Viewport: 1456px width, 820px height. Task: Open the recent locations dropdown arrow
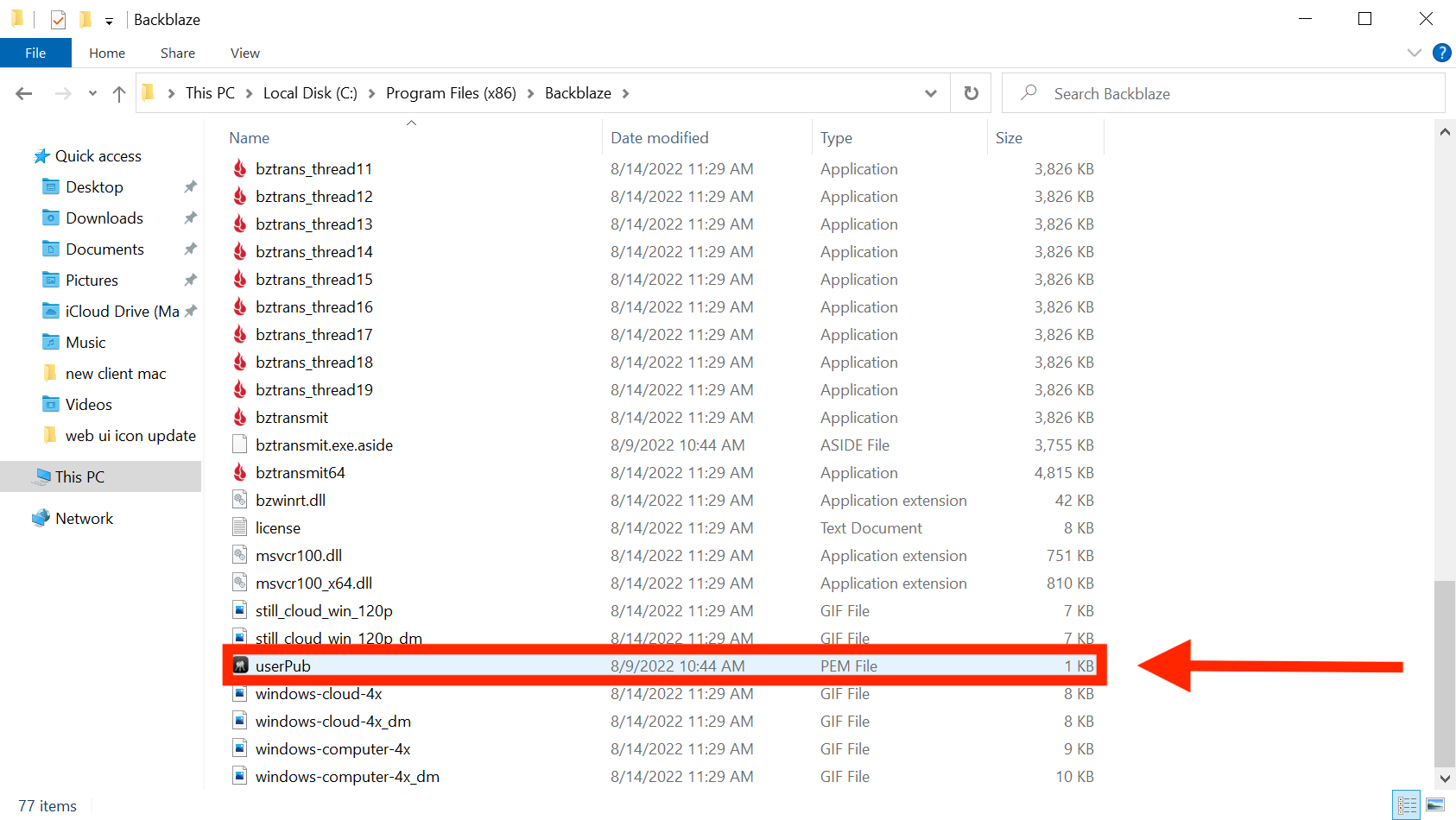[92, 93]
